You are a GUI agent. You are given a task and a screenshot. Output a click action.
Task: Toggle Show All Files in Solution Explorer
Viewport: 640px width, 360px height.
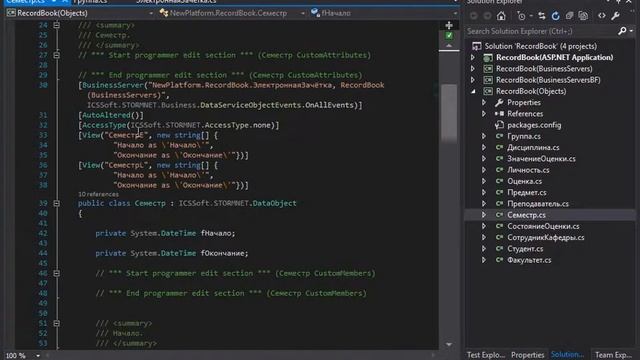[583, 16]
